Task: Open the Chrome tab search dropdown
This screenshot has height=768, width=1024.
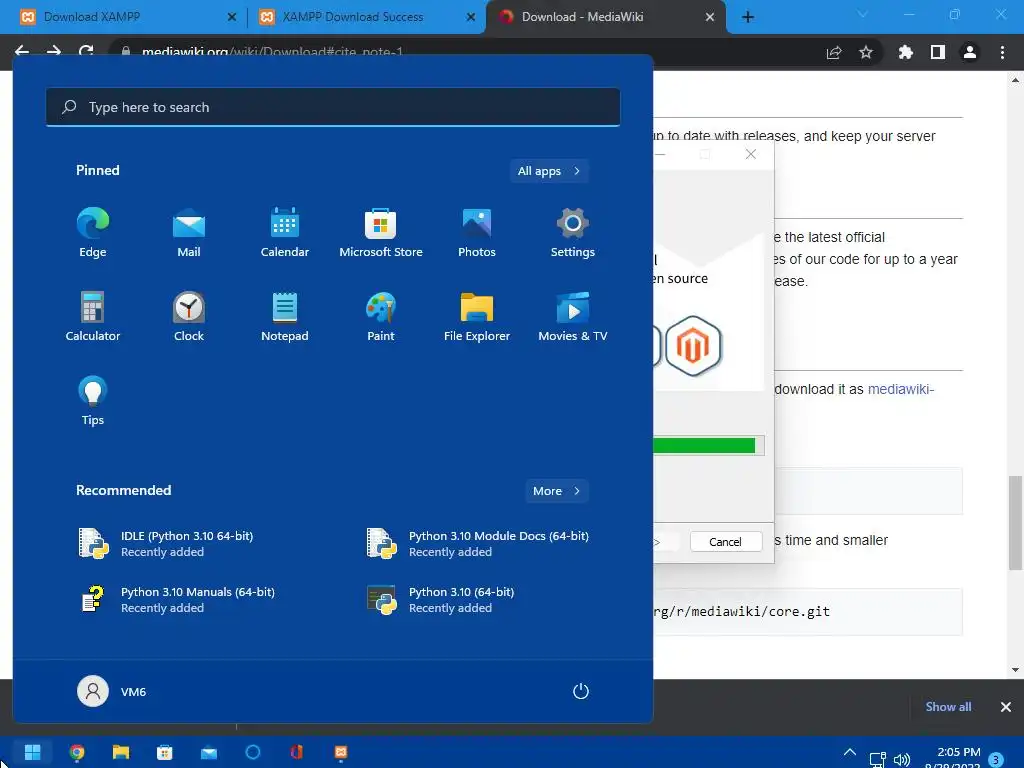Action: (863, 14)
